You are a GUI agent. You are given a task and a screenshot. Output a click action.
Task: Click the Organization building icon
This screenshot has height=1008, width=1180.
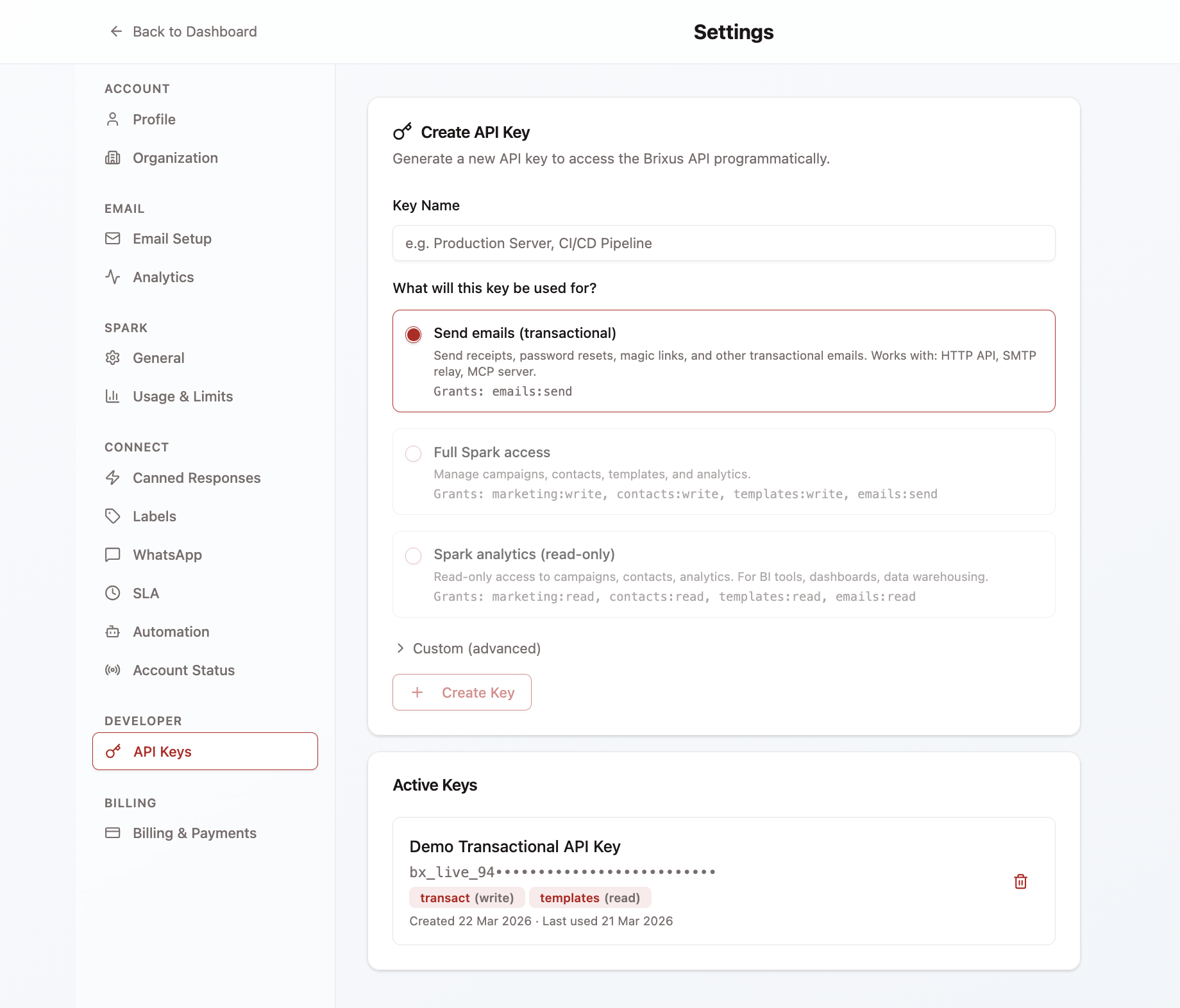(113, 158)
